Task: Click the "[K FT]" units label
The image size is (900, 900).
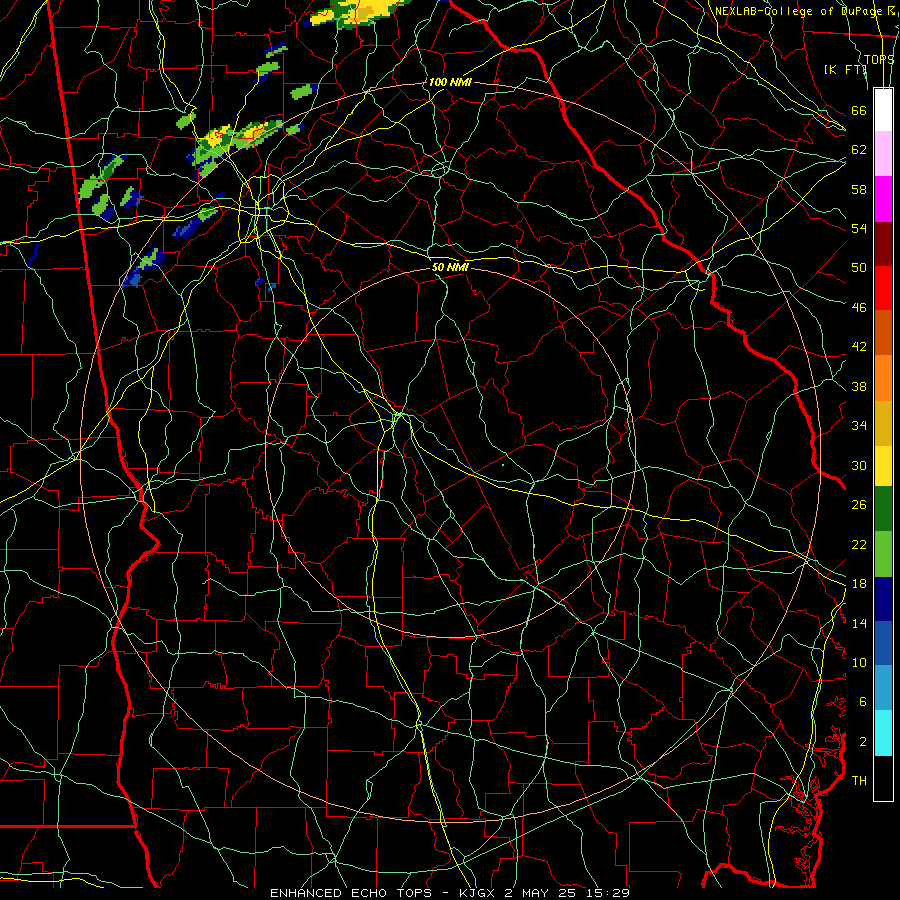Action: tap(845, 69)
